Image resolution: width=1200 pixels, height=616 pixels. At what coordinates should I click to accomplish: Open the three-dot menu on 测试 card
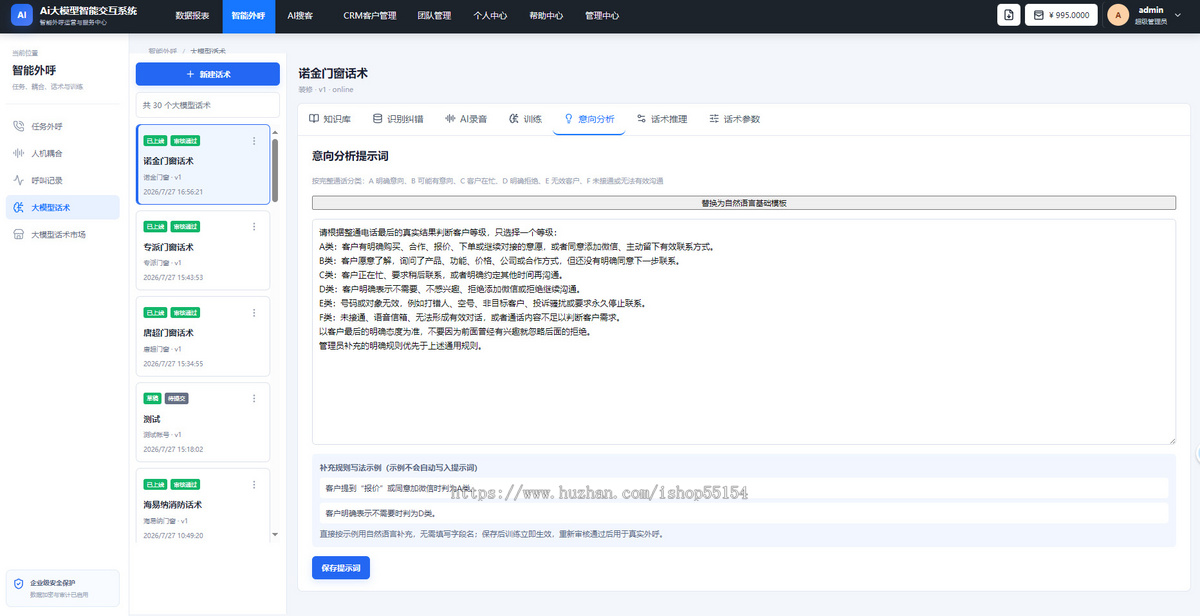tap(254, 398)
